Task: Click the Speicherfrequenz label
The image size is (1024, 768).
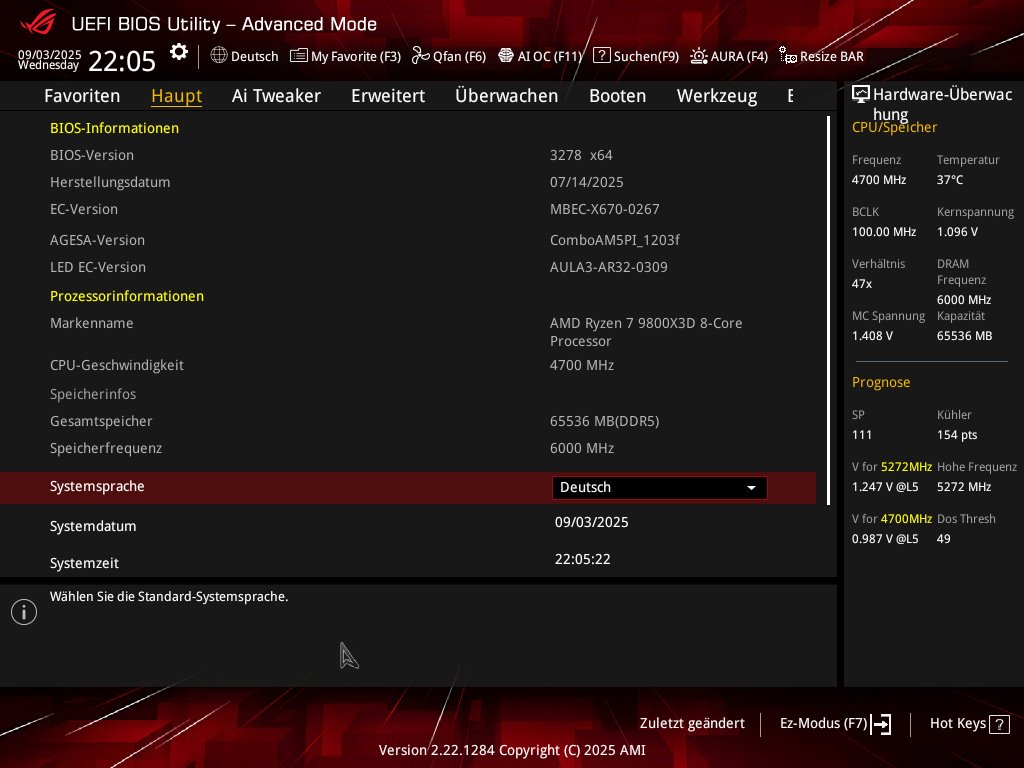Action: [106, 449]
